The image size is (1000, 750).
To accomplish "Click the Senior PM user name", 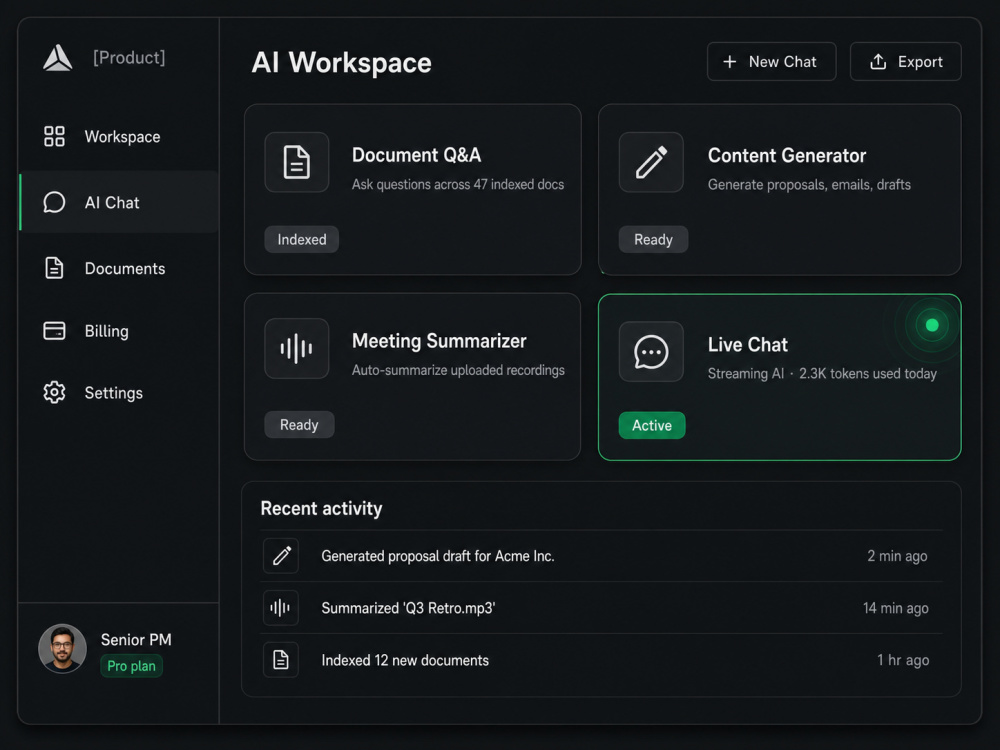I will [x=136, y=640].
